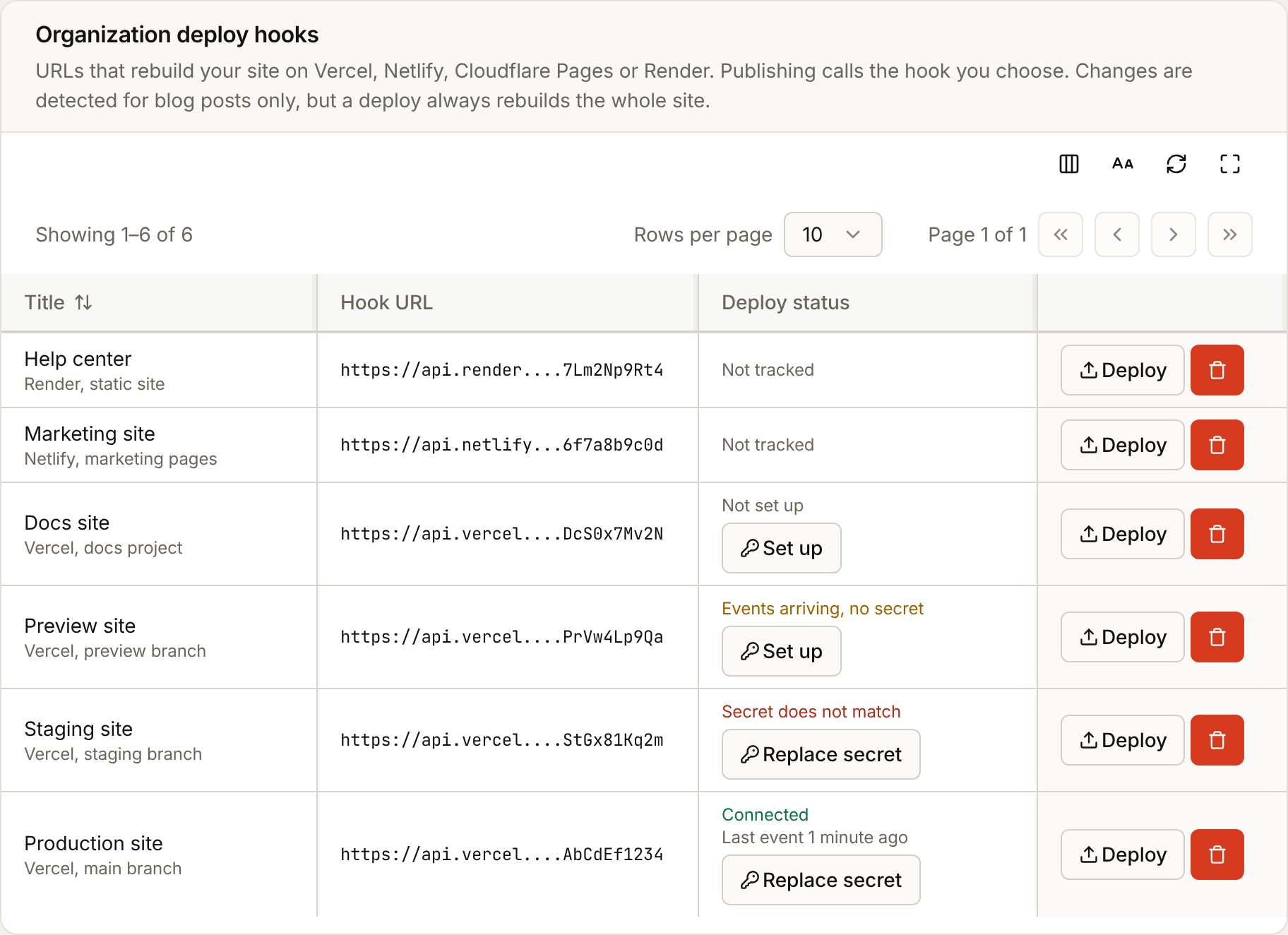1288x935 pixels.
Task: Click 'Last event 1 minute ago'
Action: tap(815, 838)
